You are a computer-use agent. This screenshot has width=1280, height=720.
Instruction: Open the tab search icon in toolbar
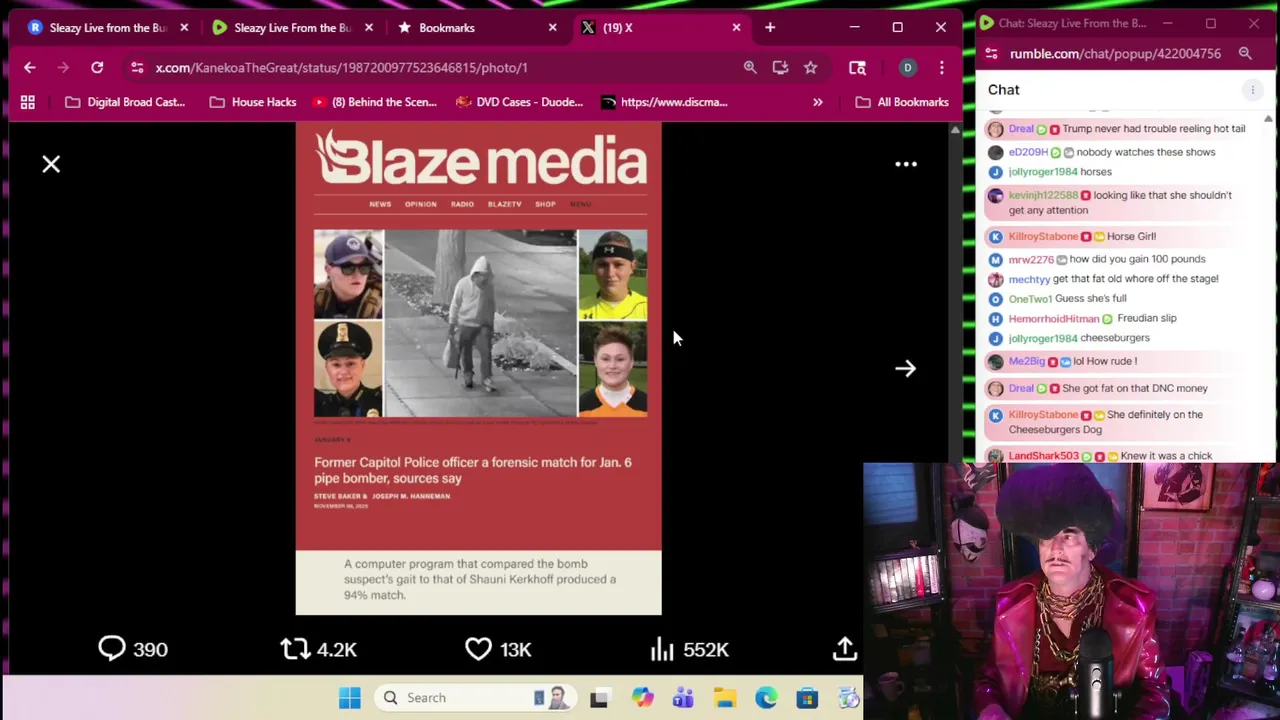click(x=857, y=67)
